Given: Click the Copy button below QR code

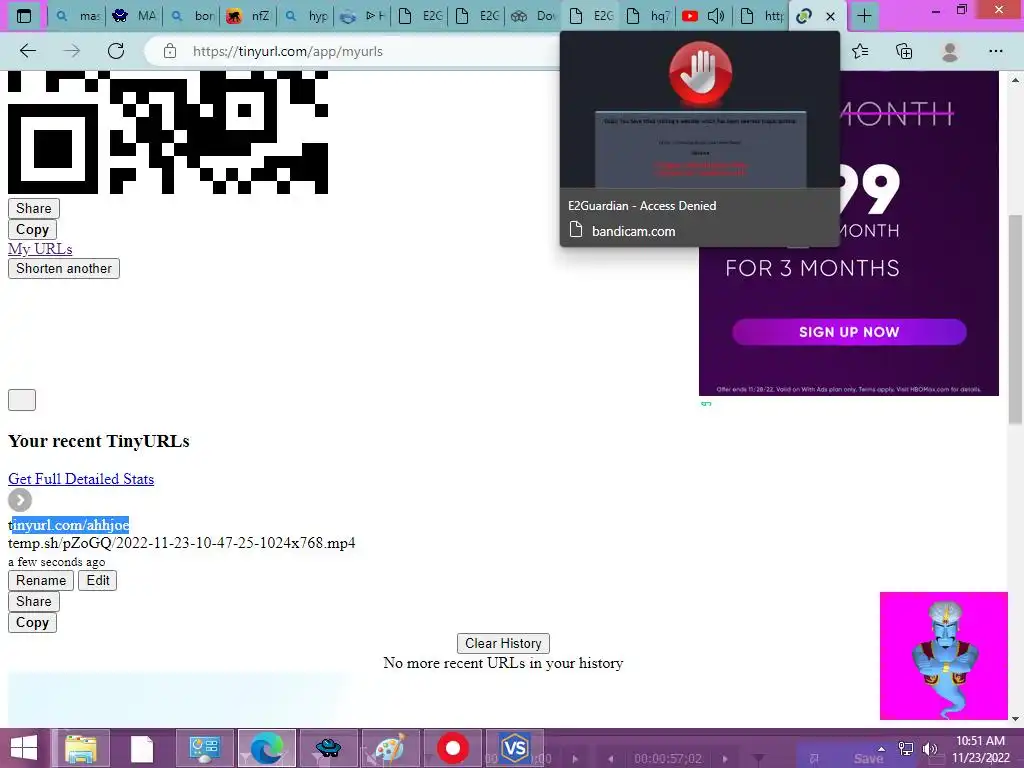Looking at the screenshot, I should pos(33,229).
